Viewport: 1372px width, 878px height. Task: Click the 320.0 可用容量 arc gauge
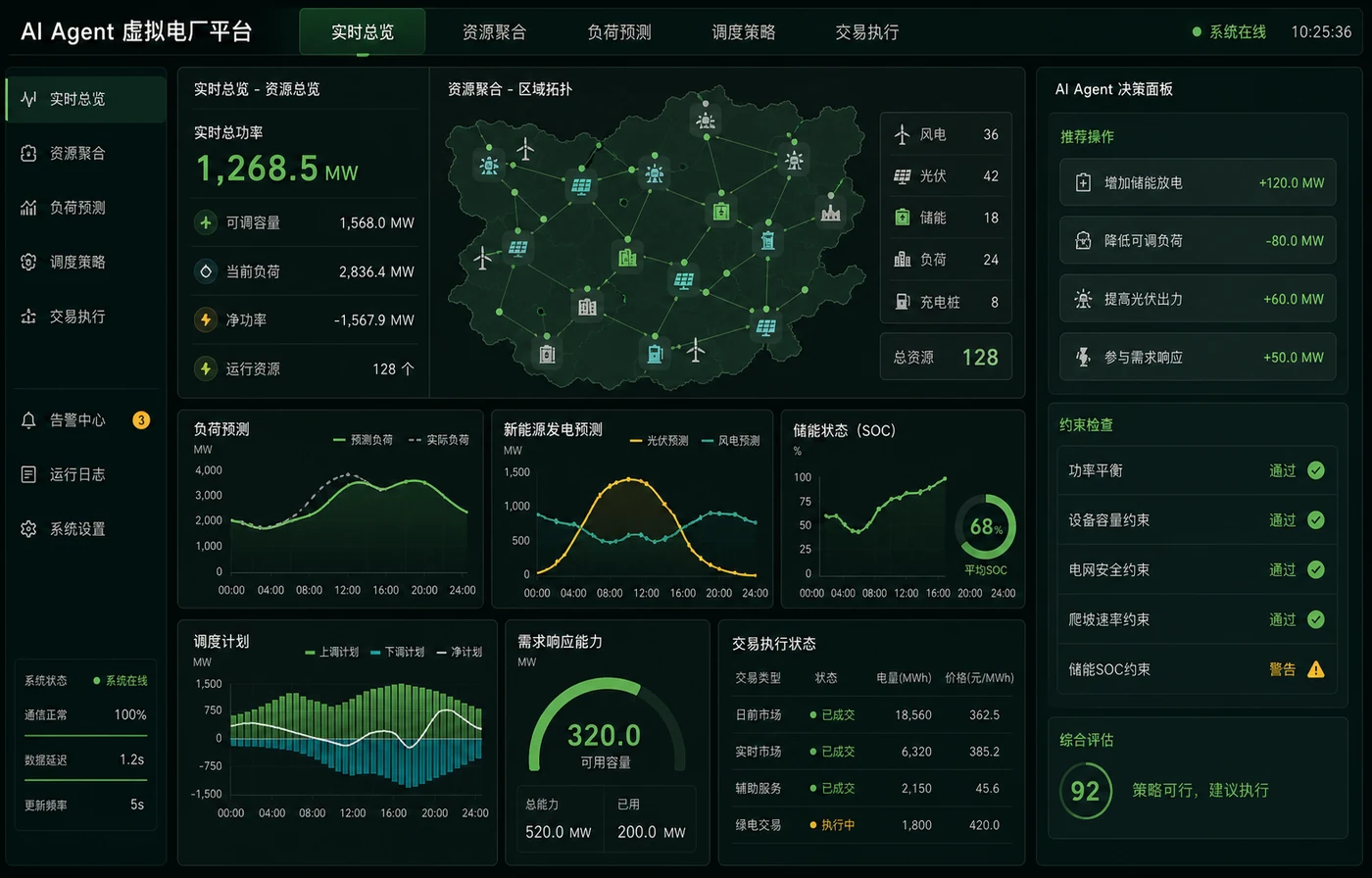pos(606,725)
